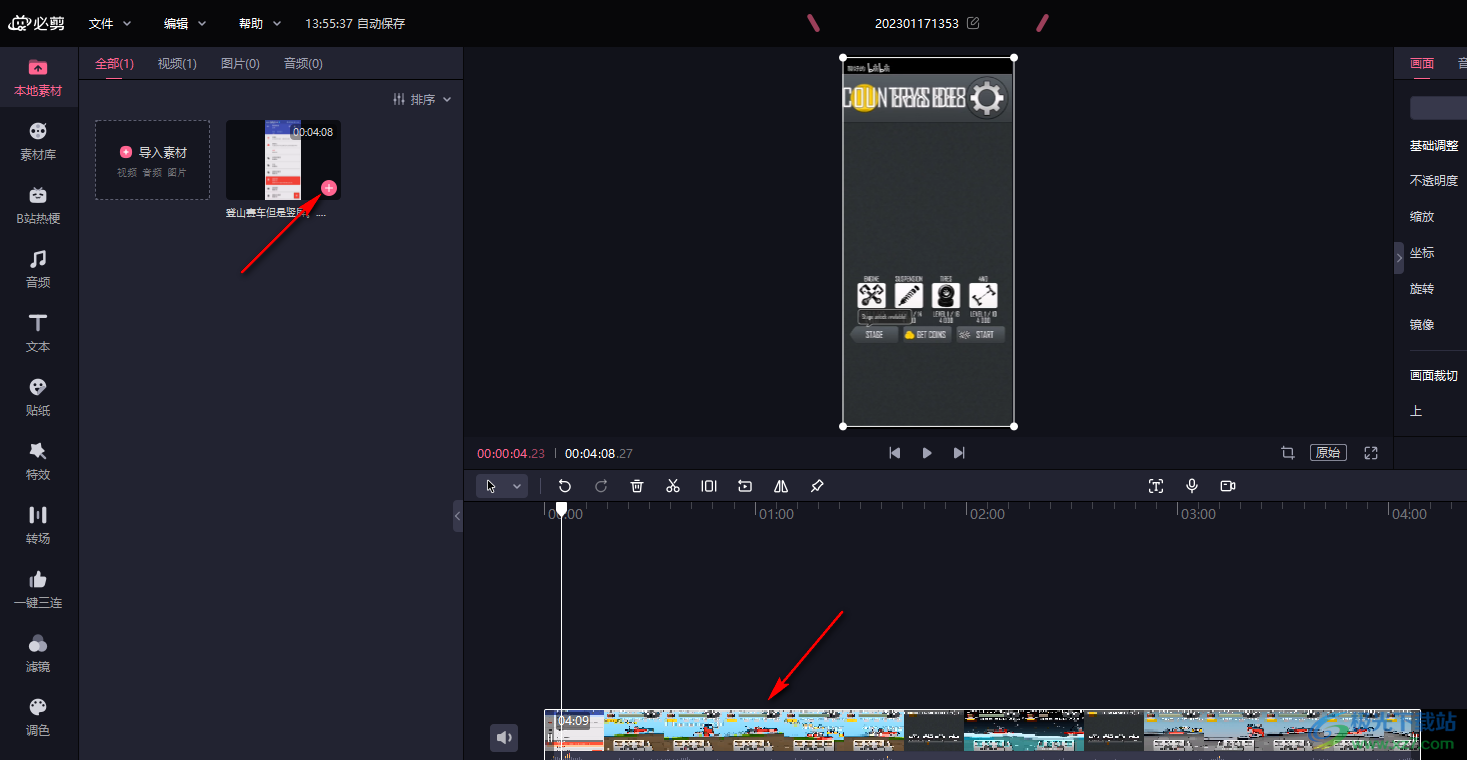Switch to the 全部(1) tab

115,63
